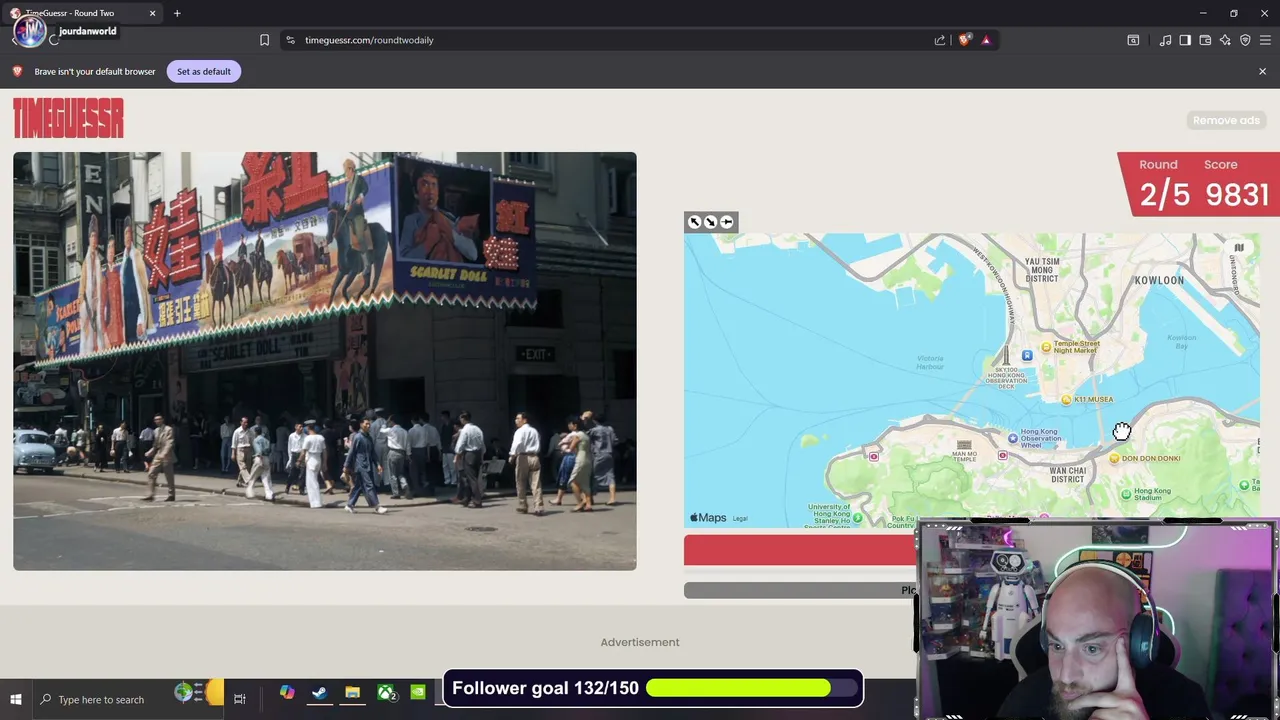Click the Victoria Harbour map label
This screenshot has width=1280, height=720.
point(930,362)
